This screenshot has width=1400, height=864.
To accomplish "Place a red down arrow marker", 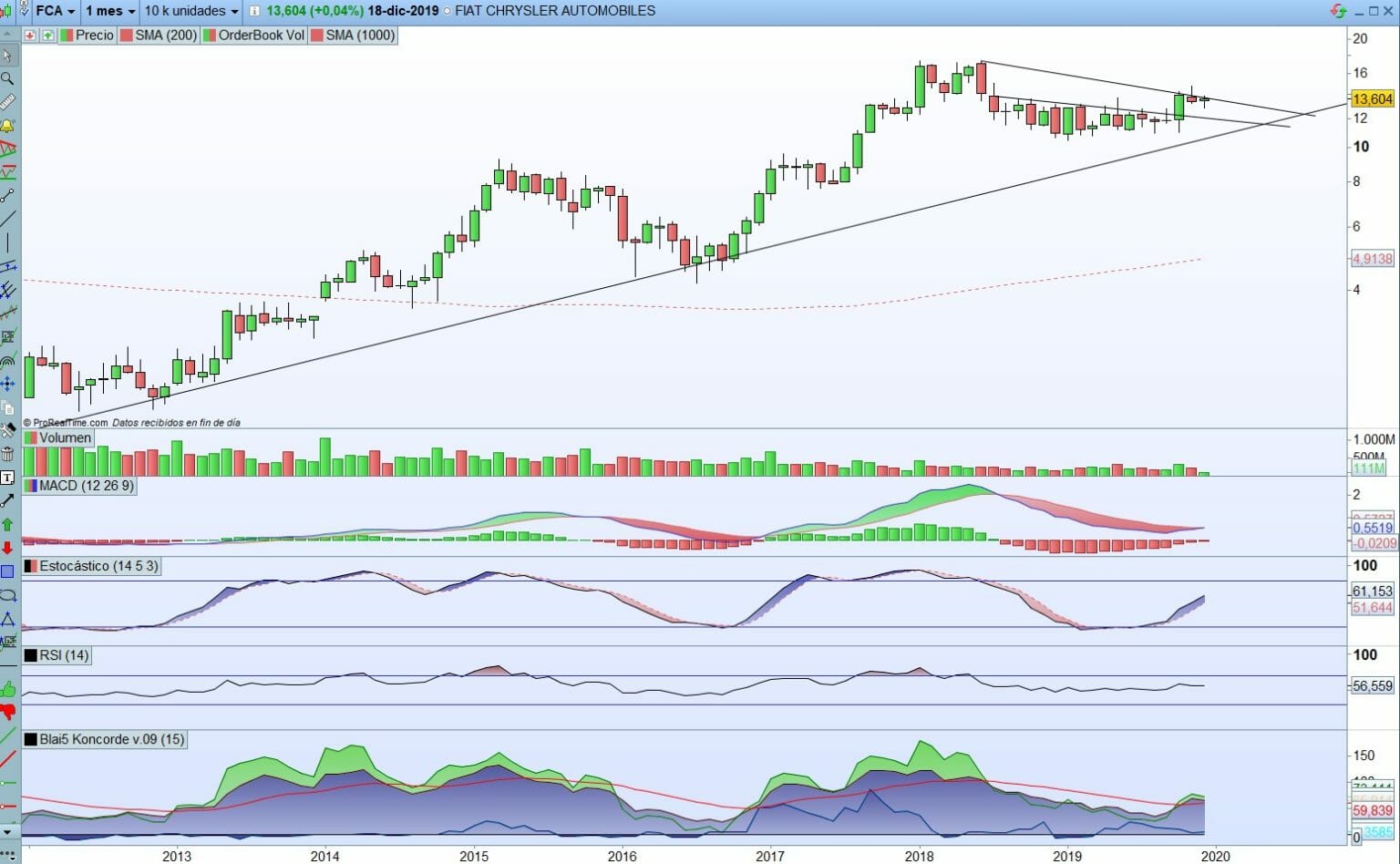I will click(x=7, y=548).
